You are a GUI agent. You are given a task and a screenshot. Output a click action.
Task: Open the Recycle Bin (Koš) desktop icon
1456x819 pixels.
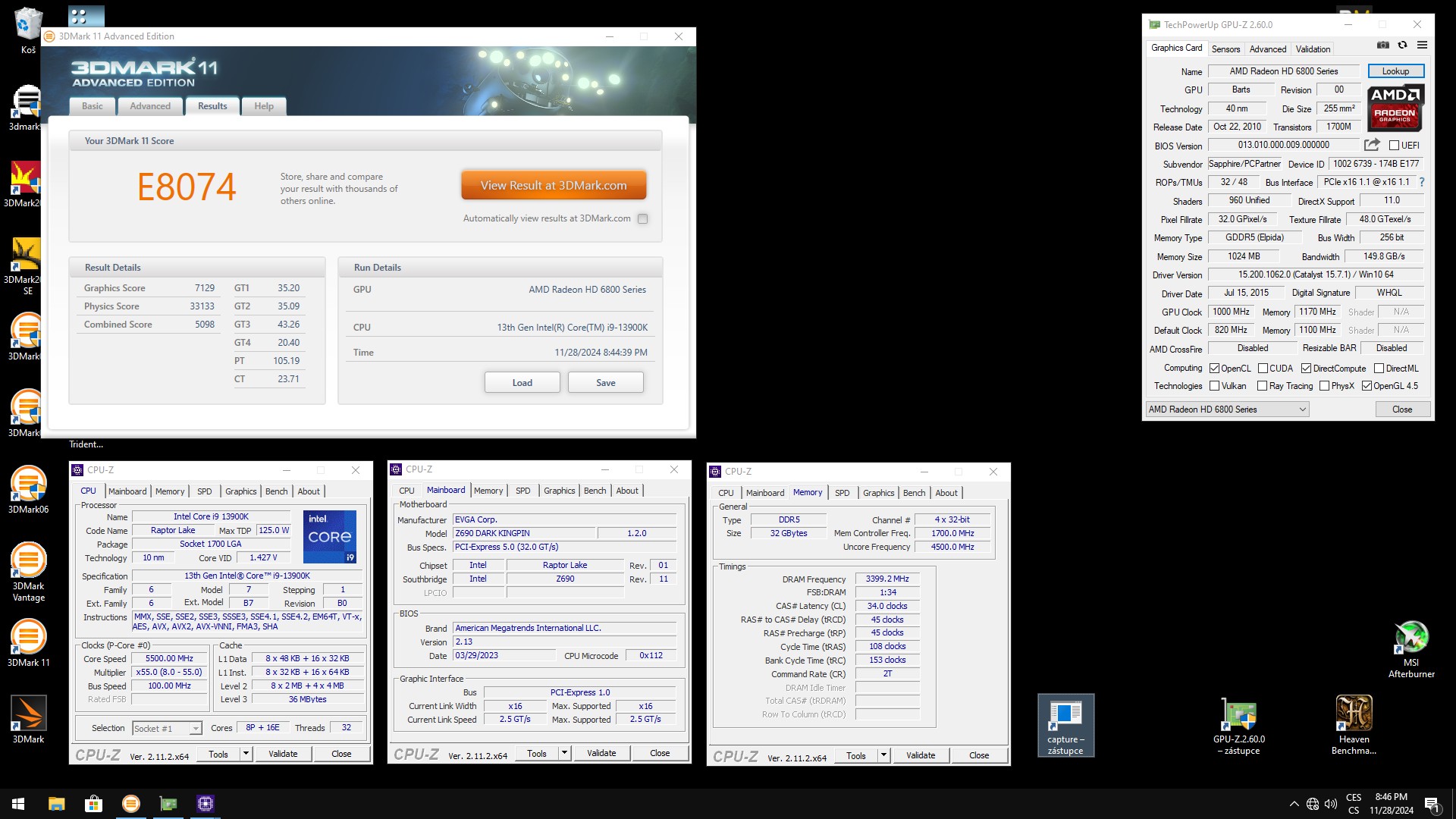pos(28,30)
